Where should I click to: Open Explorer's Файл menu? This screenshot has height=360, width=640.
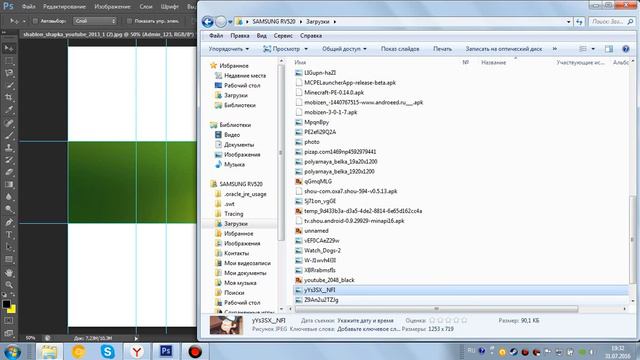tap(216, 36)
